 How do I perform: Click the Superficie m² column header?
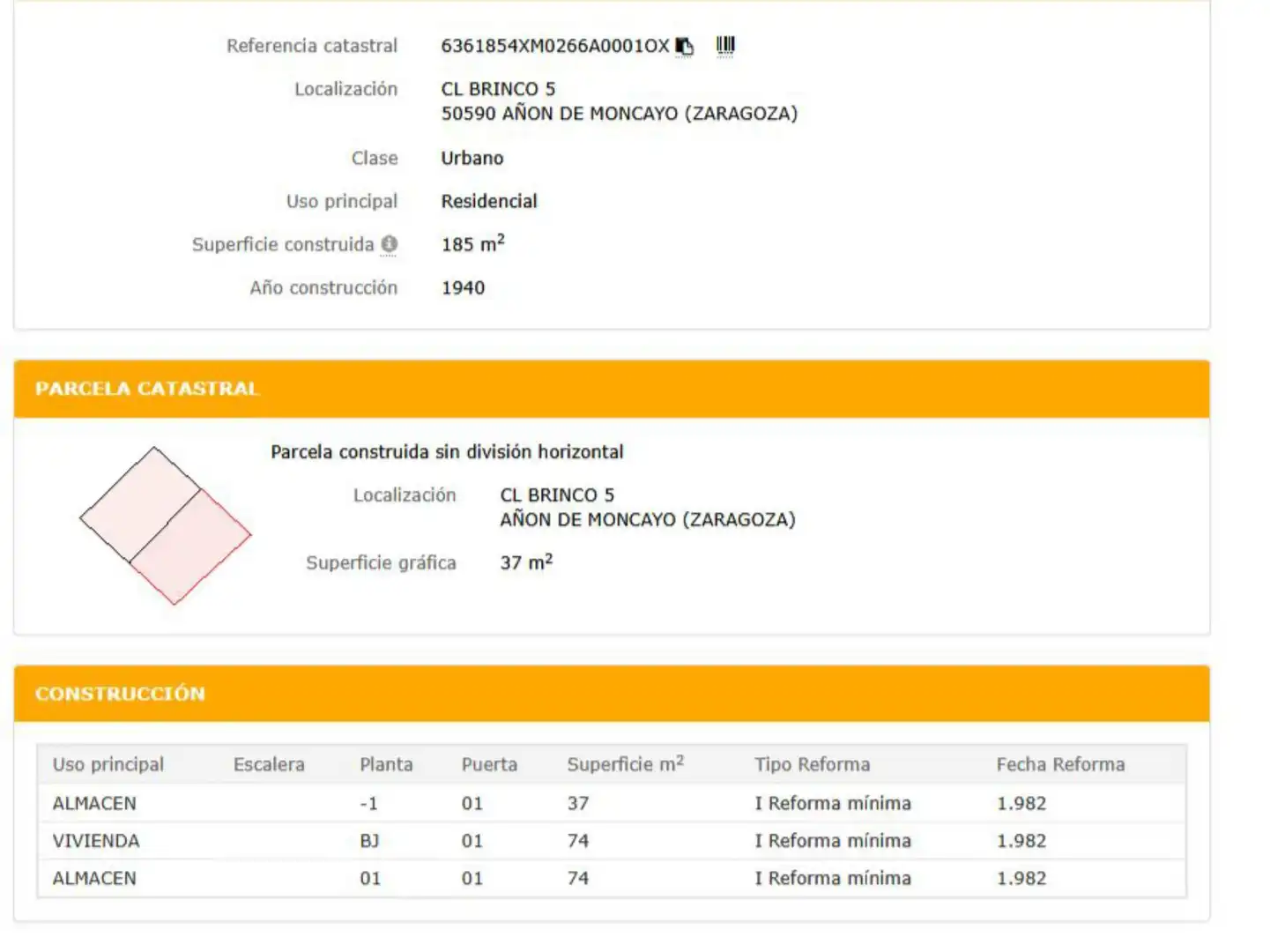point(626,763)
